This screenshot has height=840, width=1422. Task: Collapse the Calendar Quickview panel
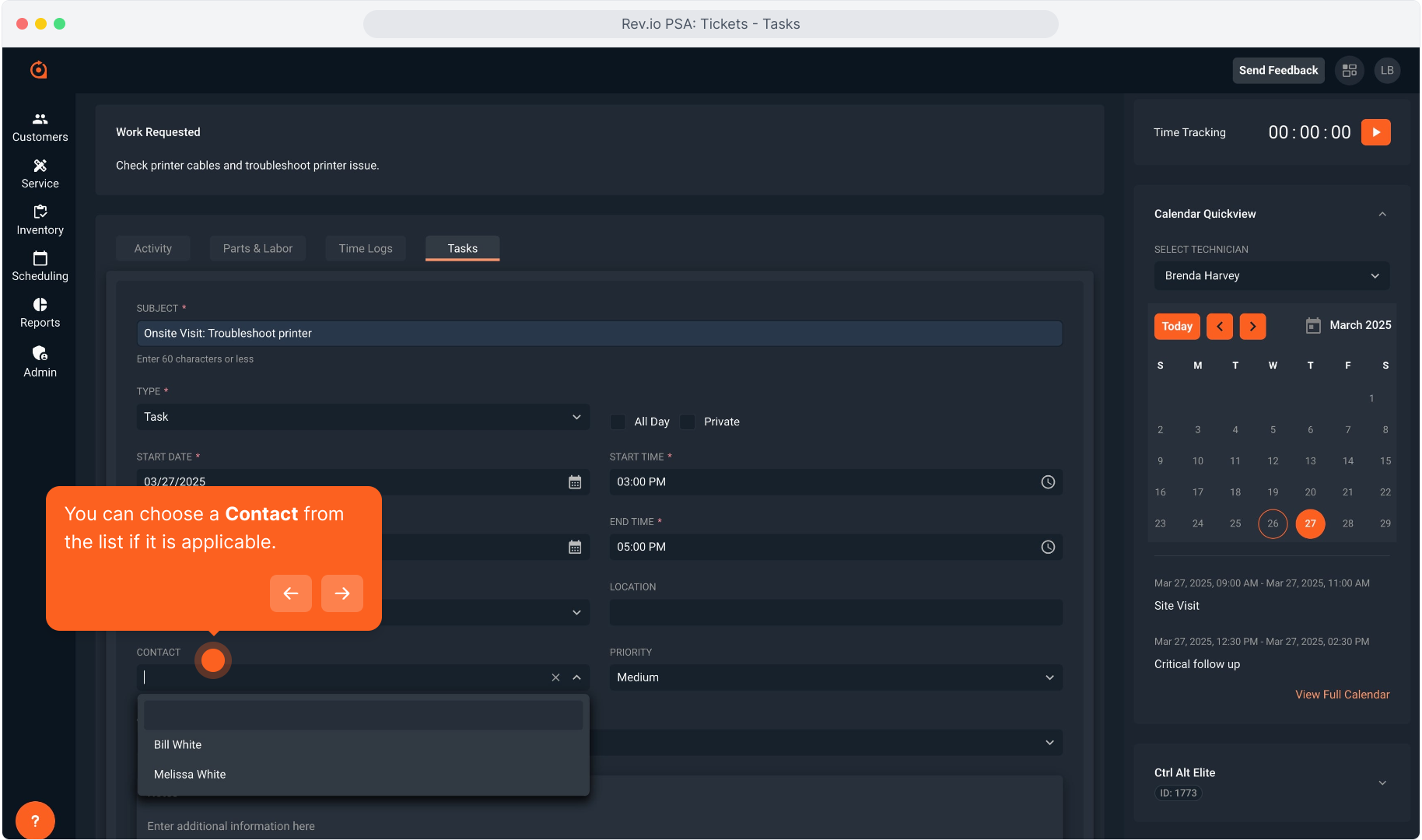point(1382,214)
